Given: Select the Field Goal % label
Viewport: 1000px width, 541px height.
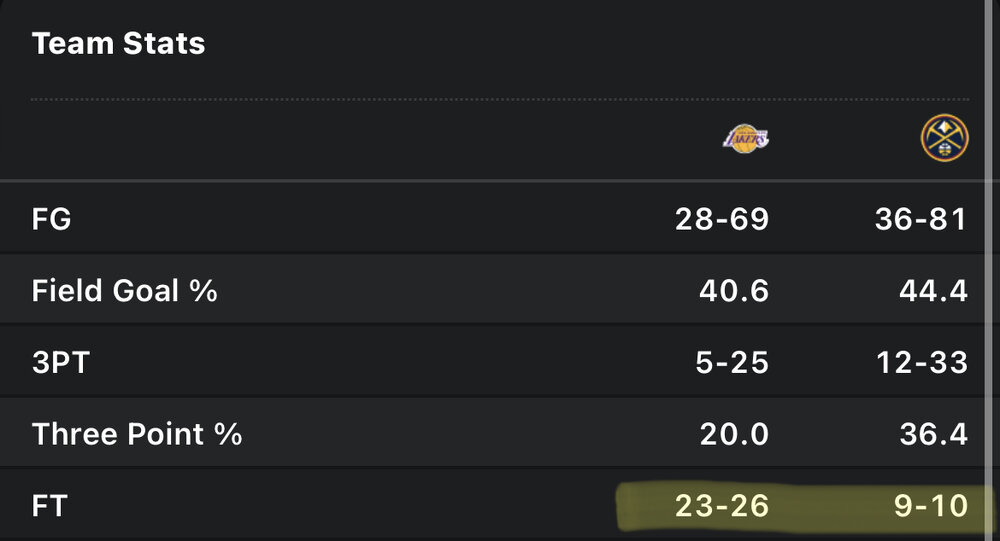Looking at the screenshot, I should point(125,291).
